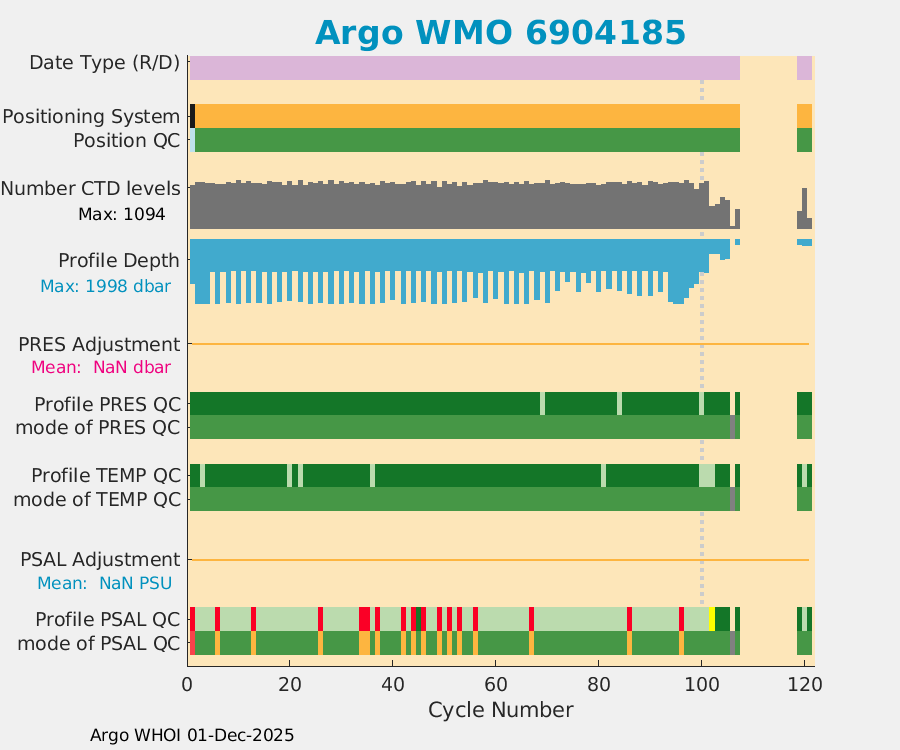Click the Max: 1094 annotation
Image resolution: width=900 pixels, height=750 pixels.
(120, 214)
